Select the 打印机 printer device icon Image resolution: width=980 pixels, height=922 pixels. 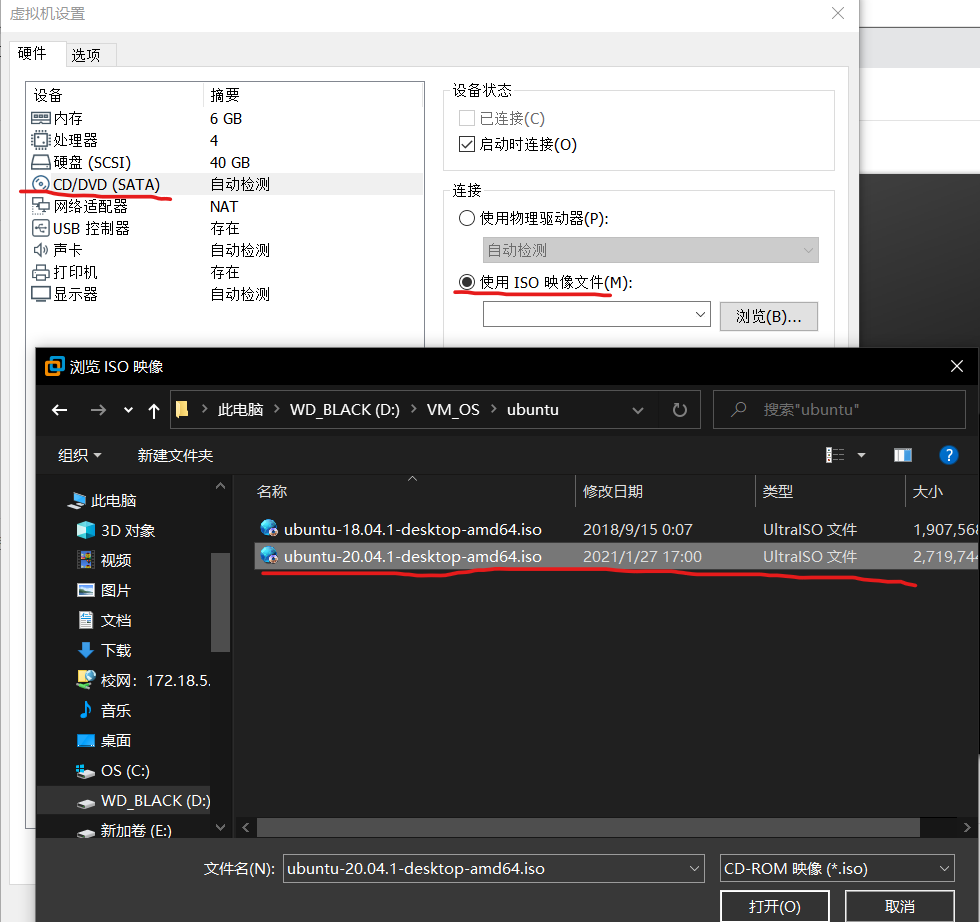point(42,271)
